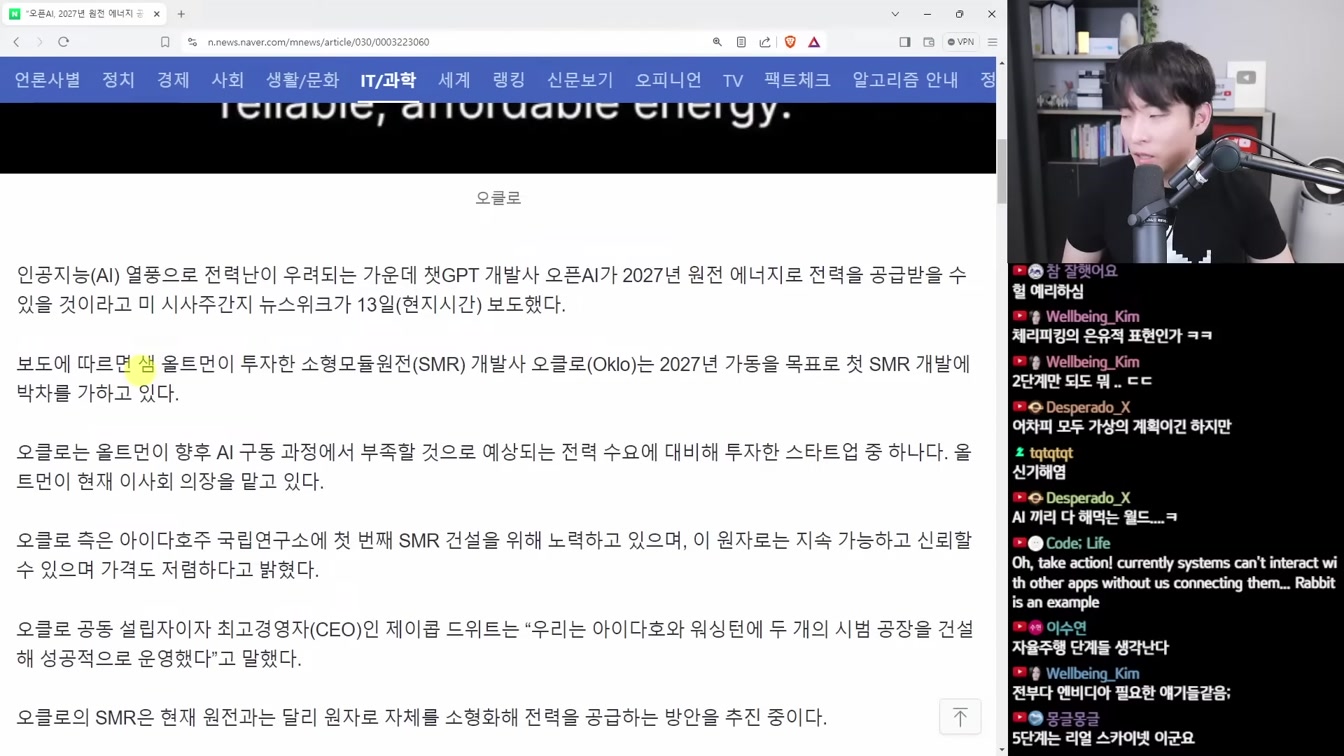Open site settings icon in address bar
The image size is (1344, 756).
pos(193,42)
